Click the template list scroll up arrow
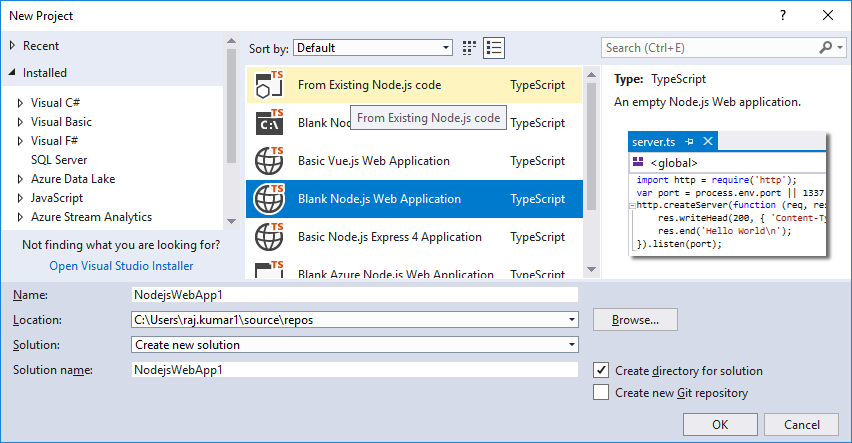 592,74
